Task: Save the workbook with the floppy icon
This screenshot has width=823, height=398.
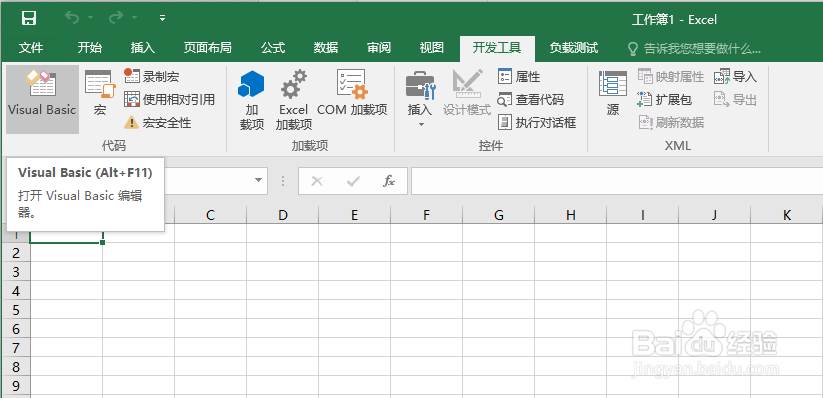Action: (29, 18)
